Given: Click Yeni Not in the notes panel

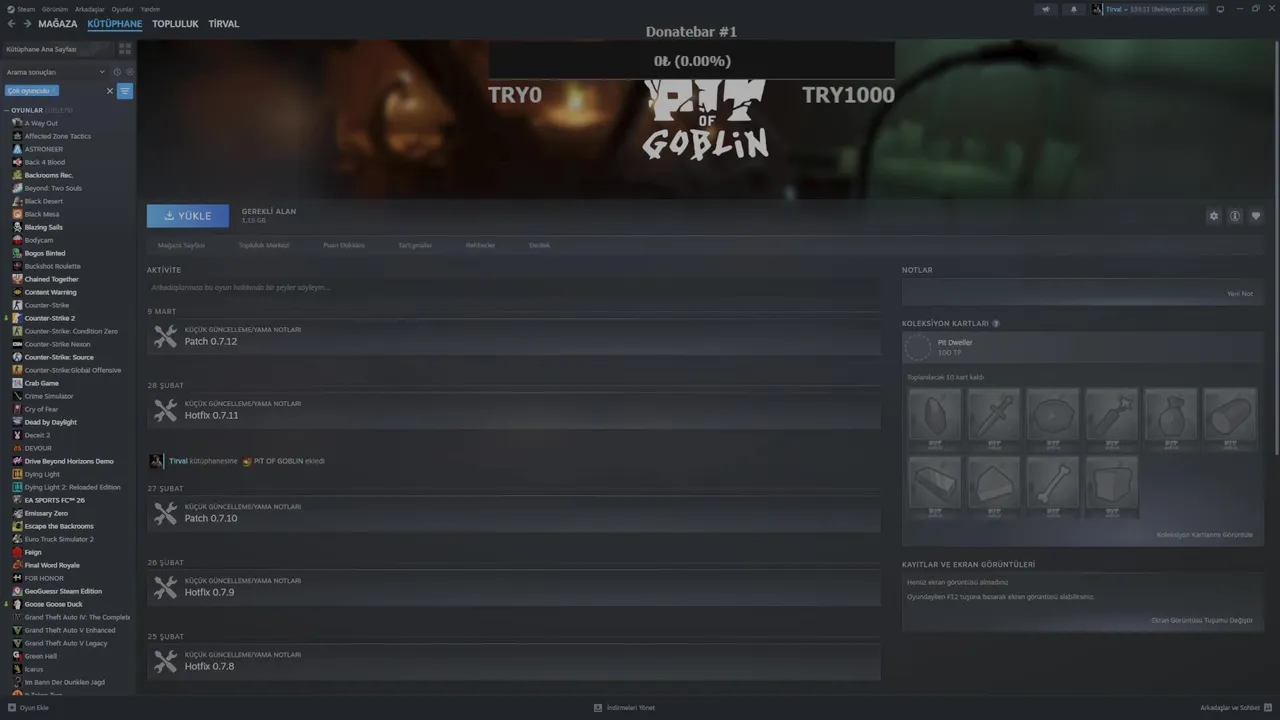Looking at the screenshot, I should 1240,294.
